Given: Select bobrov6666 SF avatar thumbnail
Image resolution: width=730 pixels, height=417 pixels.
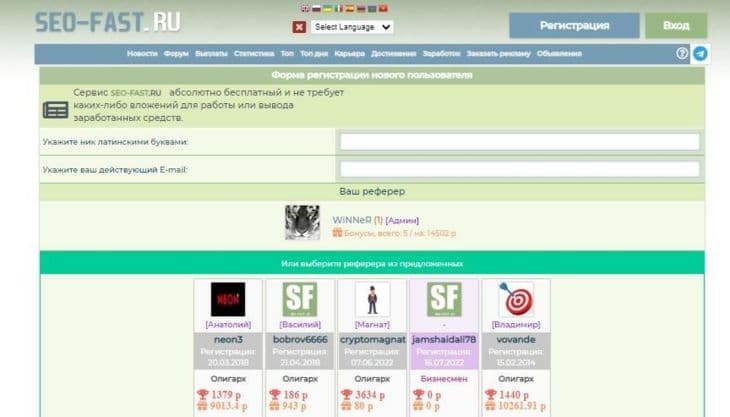Looking at the screenshot, I should click(x=300, y=299).
